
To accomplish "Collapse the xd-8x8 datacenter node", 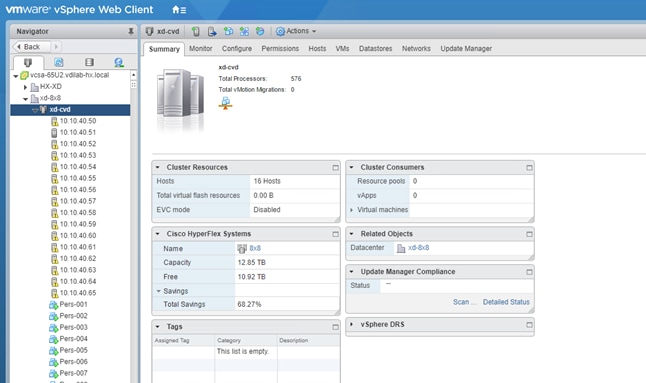I will (x=26, y=99).
